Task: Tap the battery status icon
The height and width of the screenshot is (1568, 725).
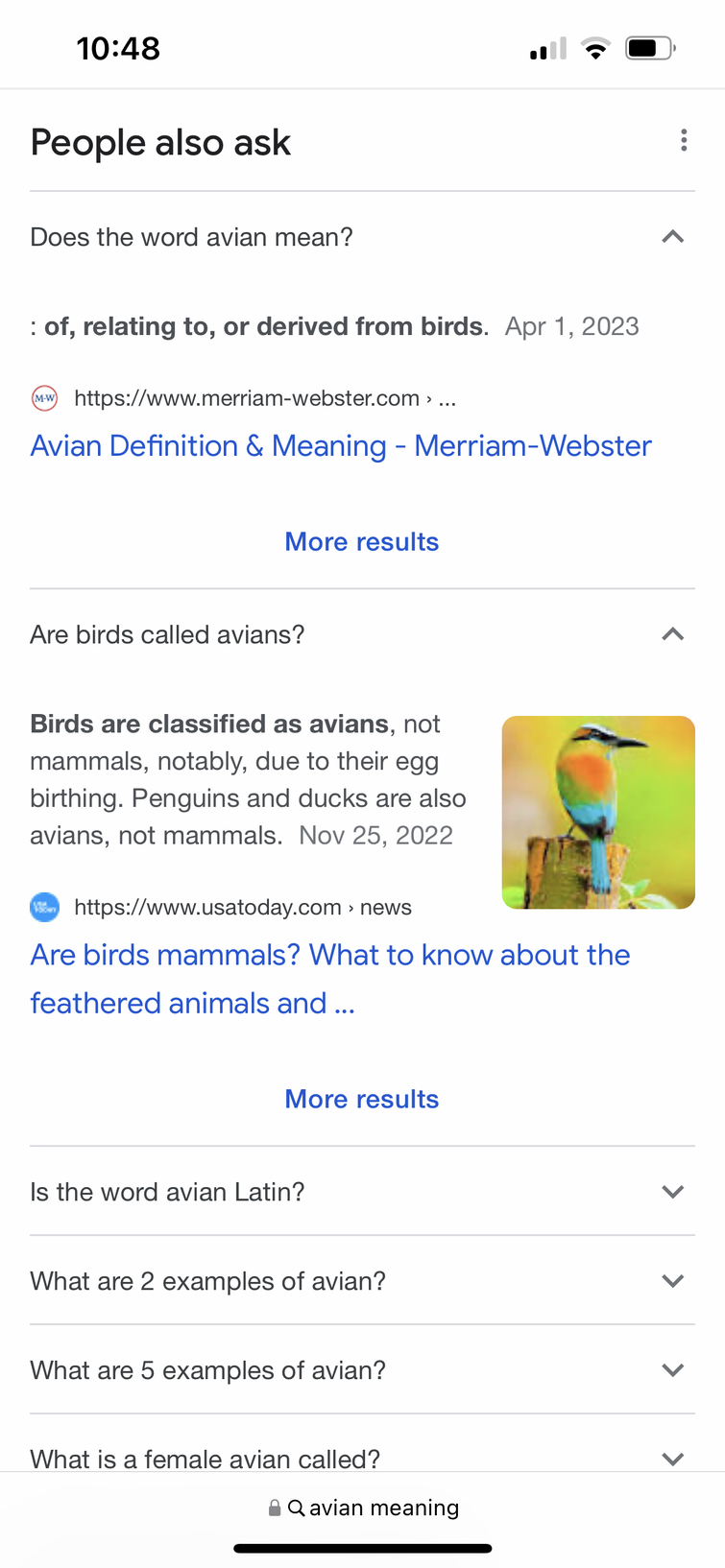Action: coord(650,48)
